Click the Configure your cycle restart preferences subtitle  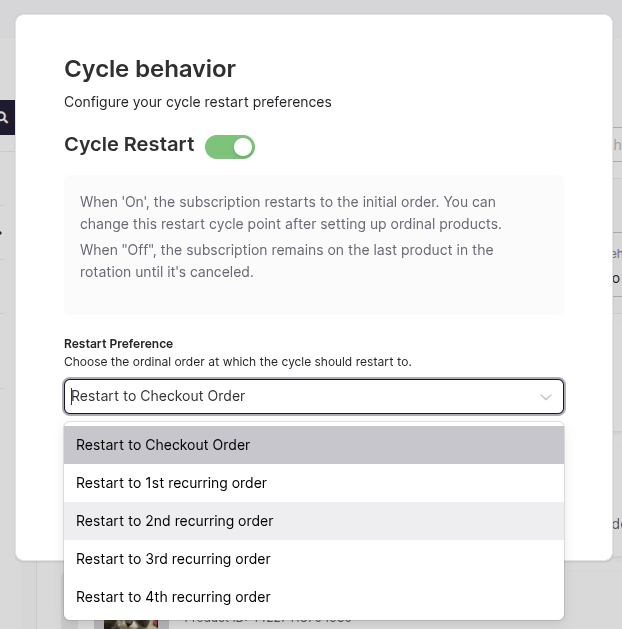click(198, 102)
